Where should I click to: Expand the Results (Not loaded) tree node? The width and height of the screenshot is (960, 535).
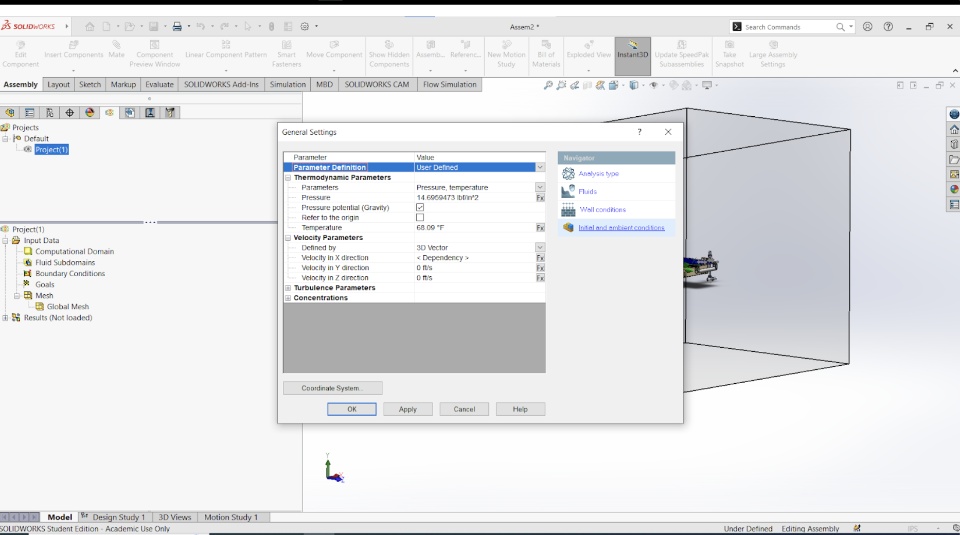click(6, 318)
